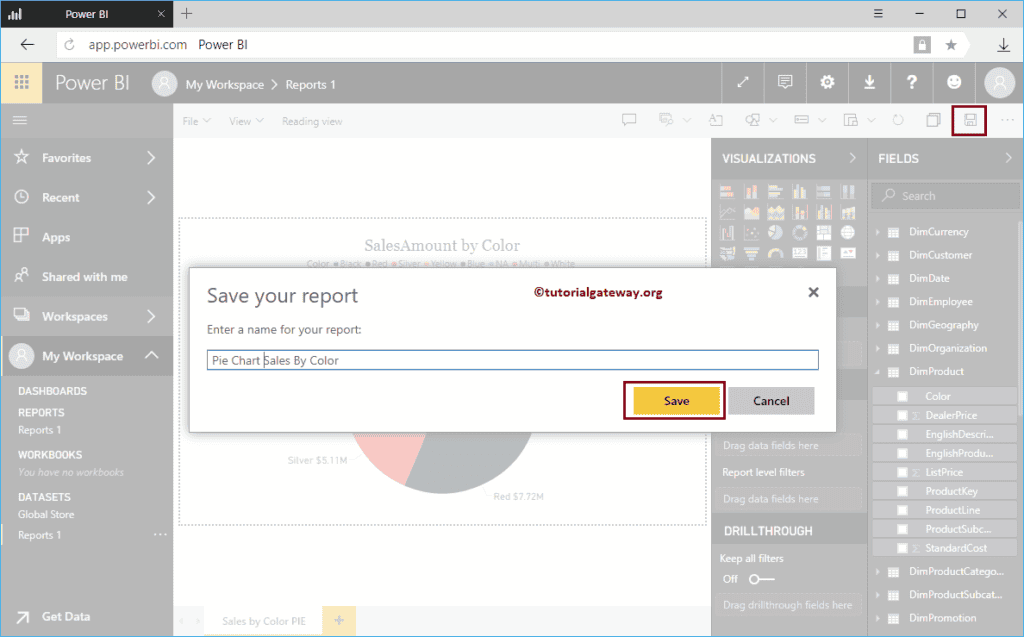
Task: Click the Text box toolbar icon
Action: tap(716, 120)
